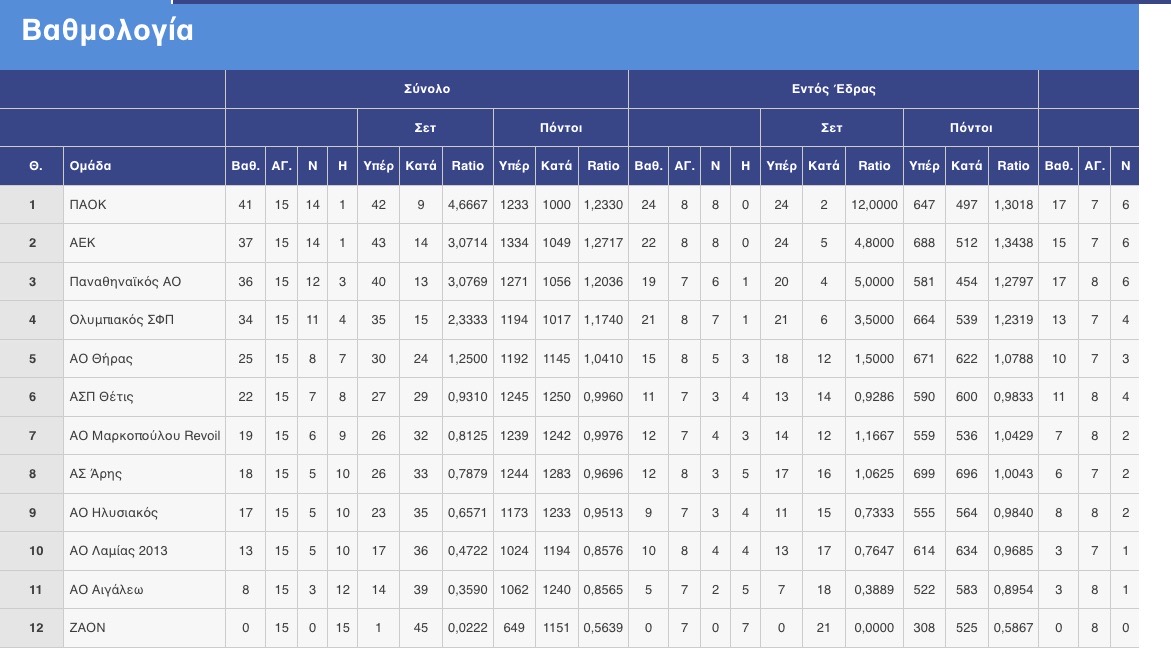
Task: Click ΑΕΚ's total points-for value 1334
Action: (514, 243)
